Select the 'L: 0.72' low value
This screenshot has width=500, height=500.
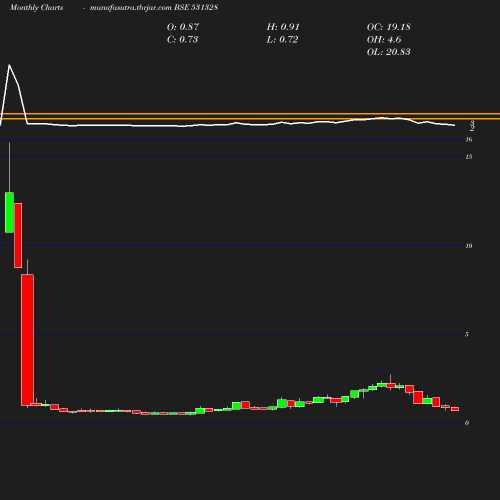point(282,40)
